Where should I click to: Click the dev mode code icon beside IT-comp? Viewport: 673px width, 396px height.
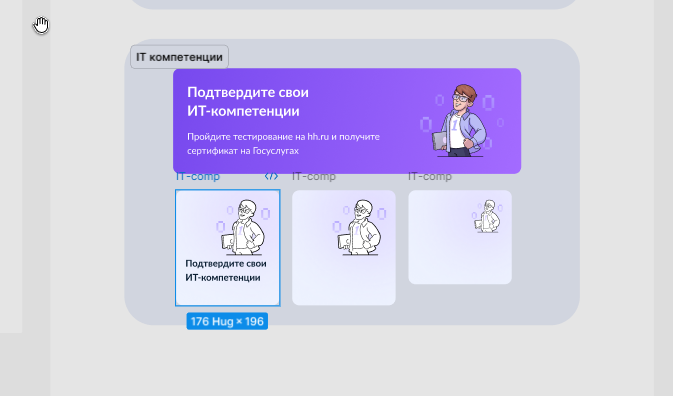tap(271, 176)
